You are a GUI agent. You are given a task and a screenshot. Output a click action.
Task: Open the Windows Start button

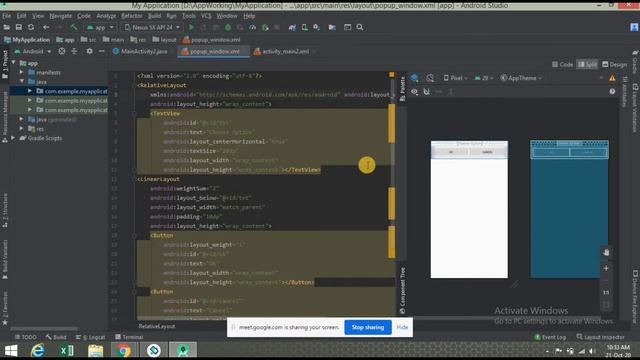11,351
